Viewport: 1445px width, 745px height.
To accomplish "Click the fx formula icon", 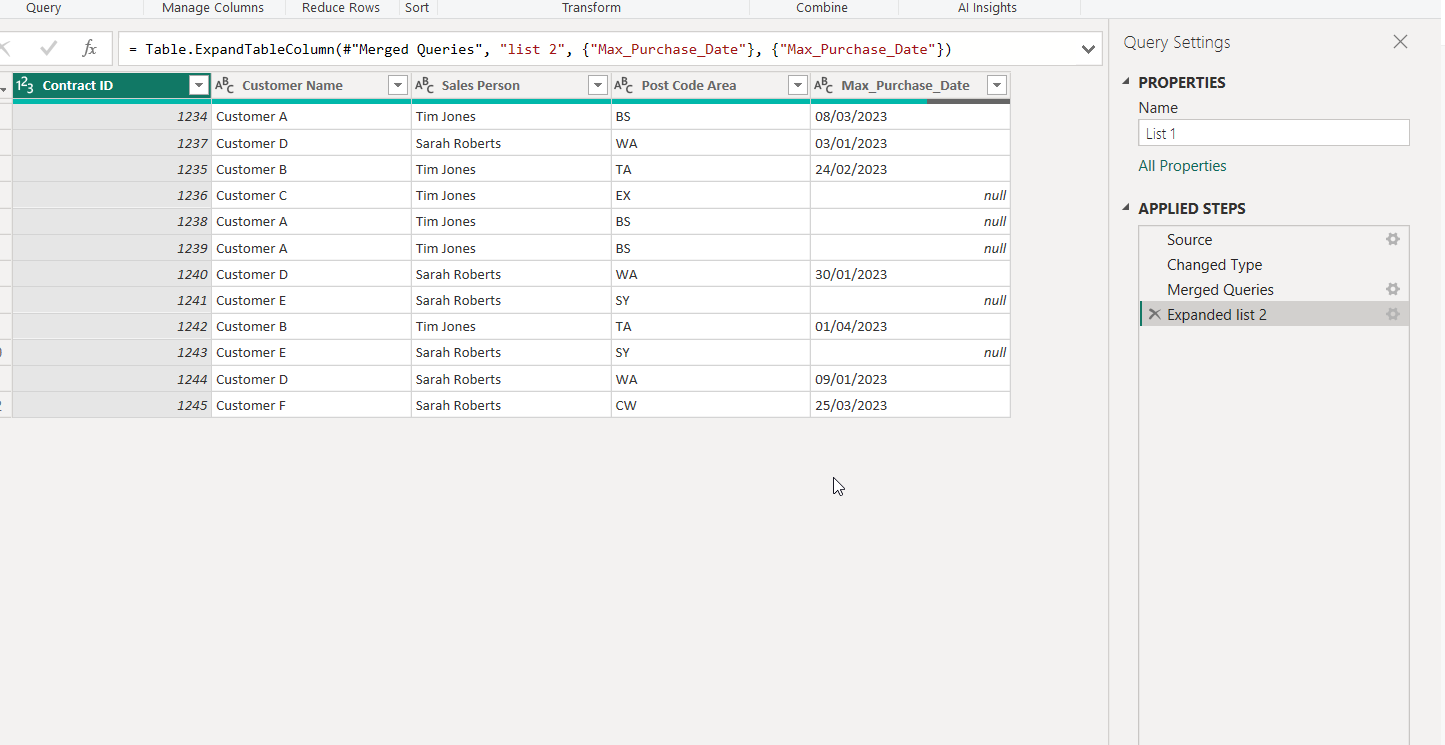I will tap(89, 48).
